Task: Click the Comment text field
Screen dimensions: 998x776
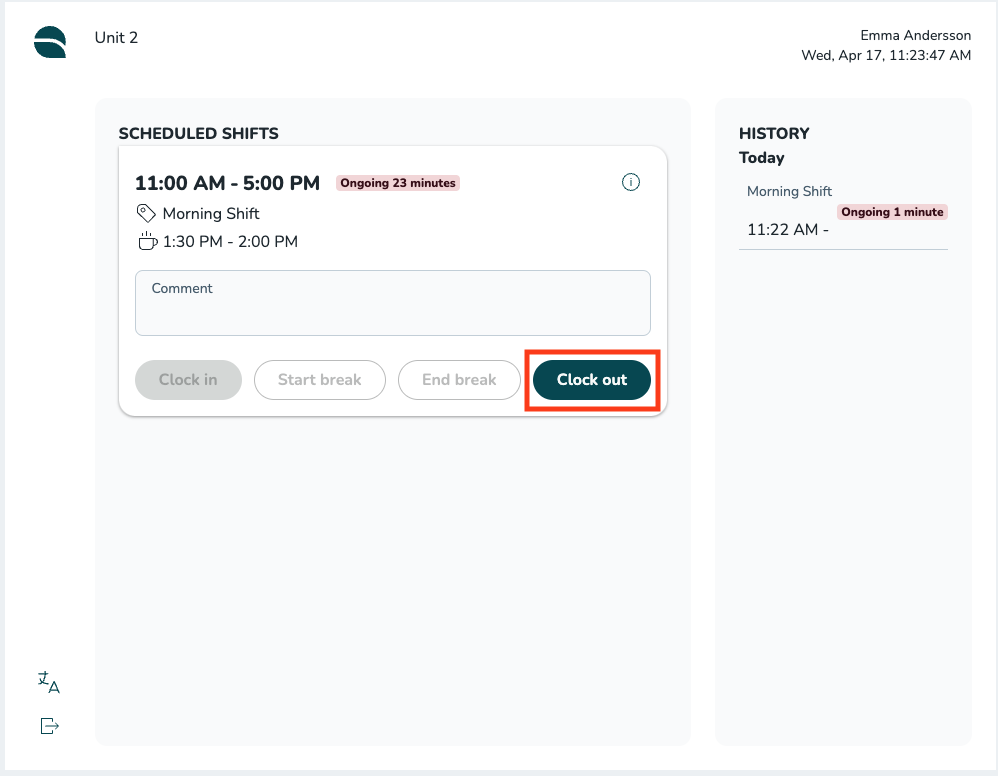Action: click(x=393, y=303)
